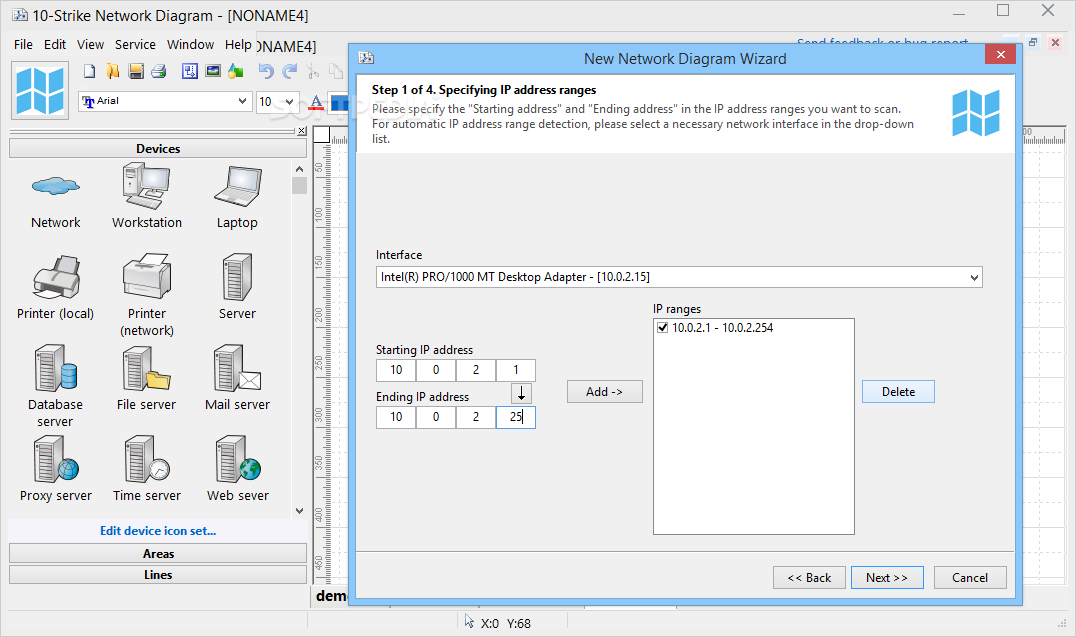This screenshot has height=637, width=1076.
Task: Close the New Network Diagram Wizard dialog
Action: coord(1001,54)
